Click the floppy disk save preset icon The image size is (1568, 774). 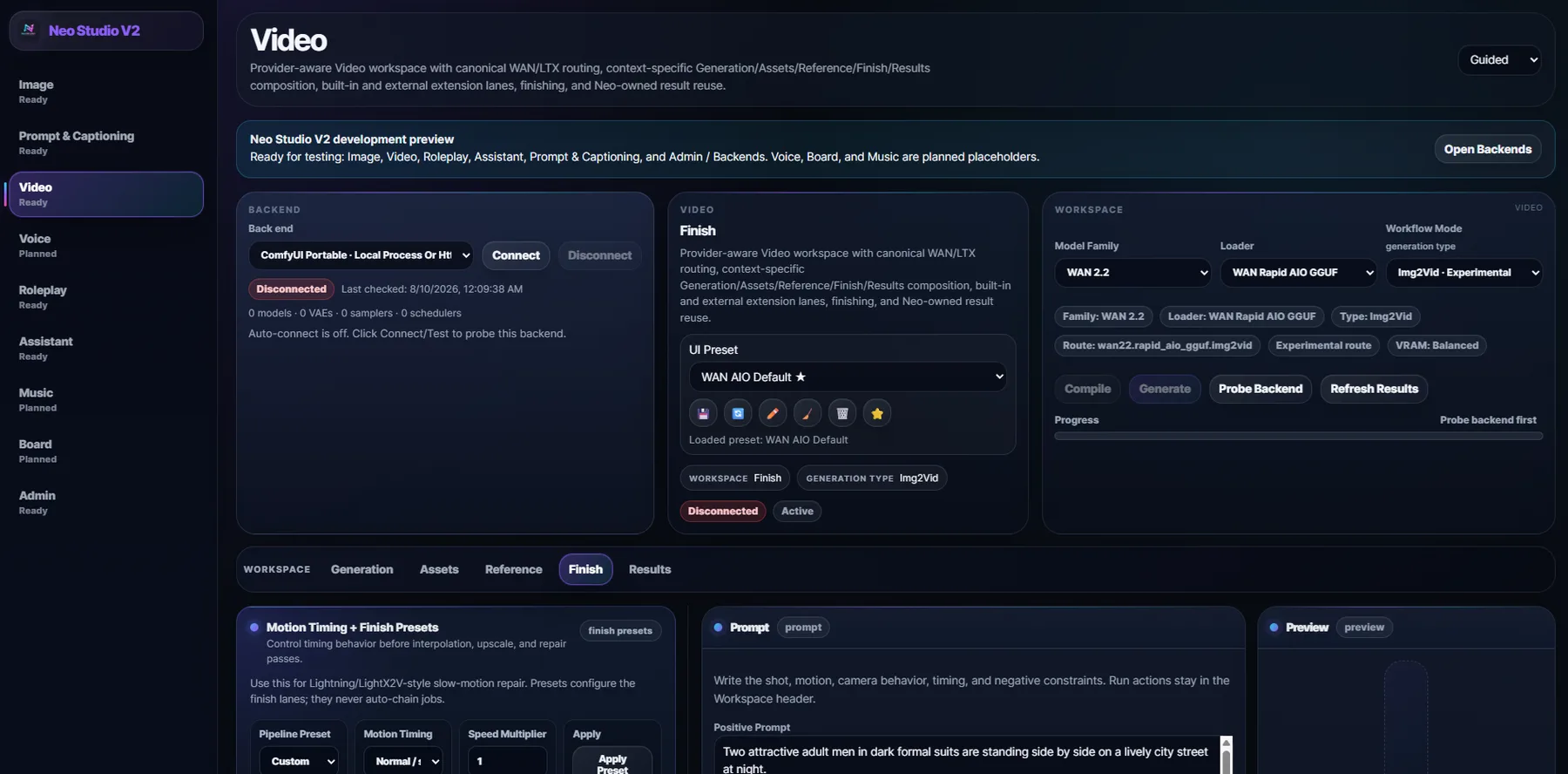tap(703, 414)
